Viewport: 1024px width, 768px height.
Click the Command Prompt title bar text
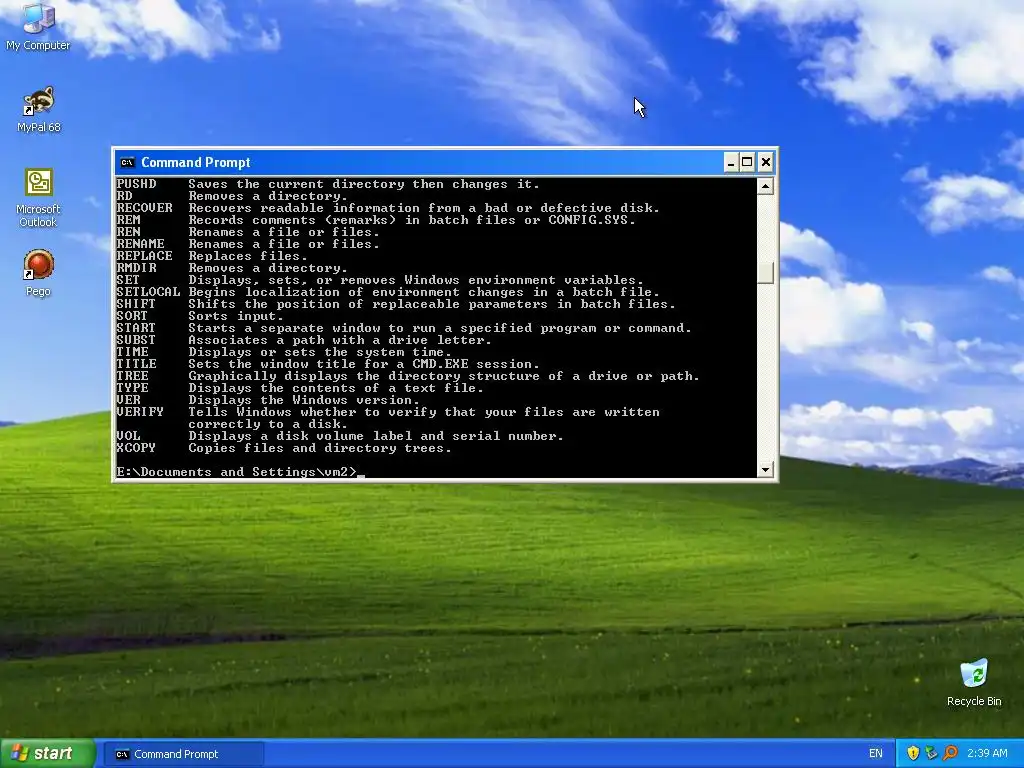196,163
